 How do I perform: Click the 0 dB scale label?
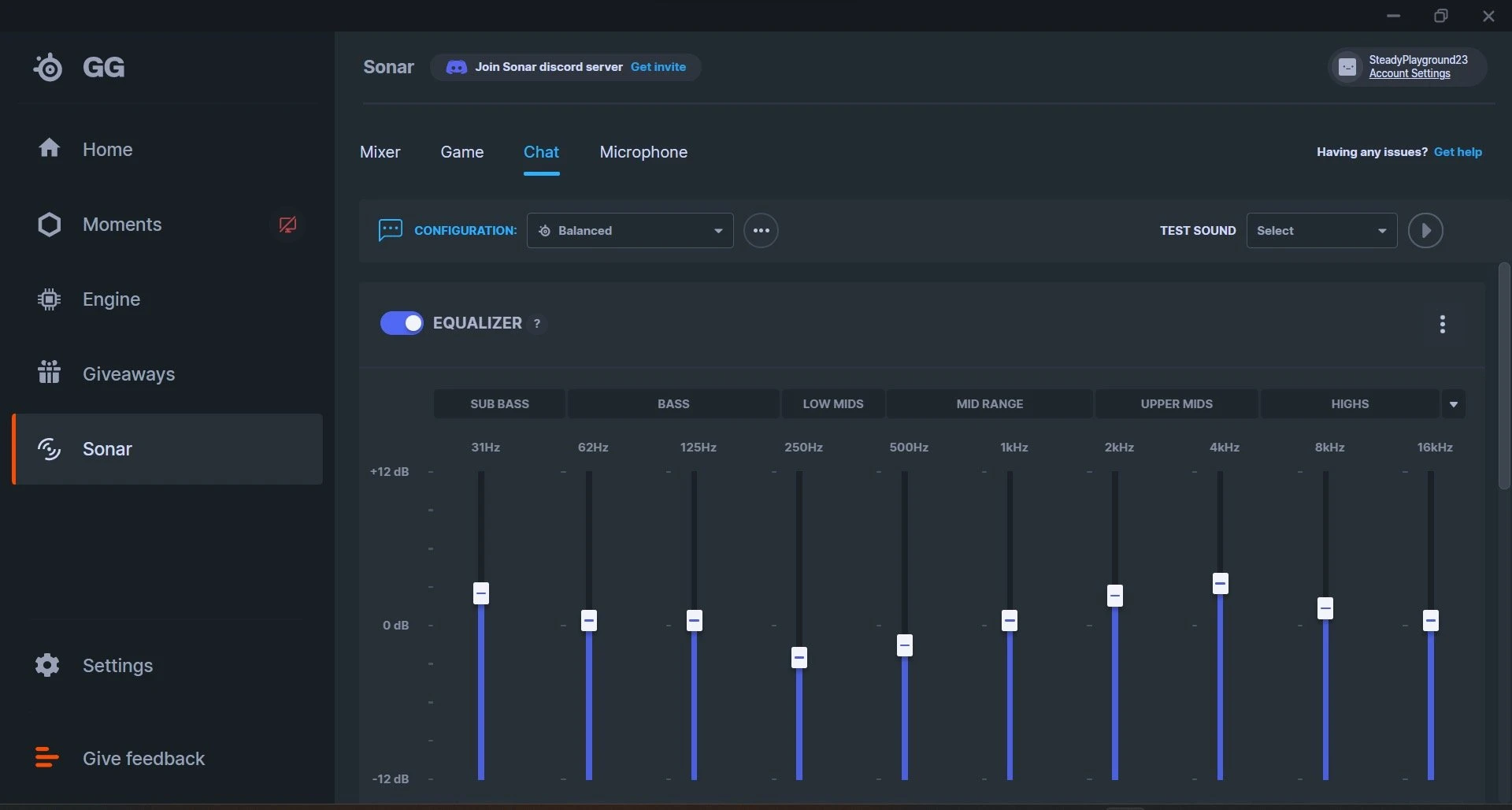[x=395, y=625]
